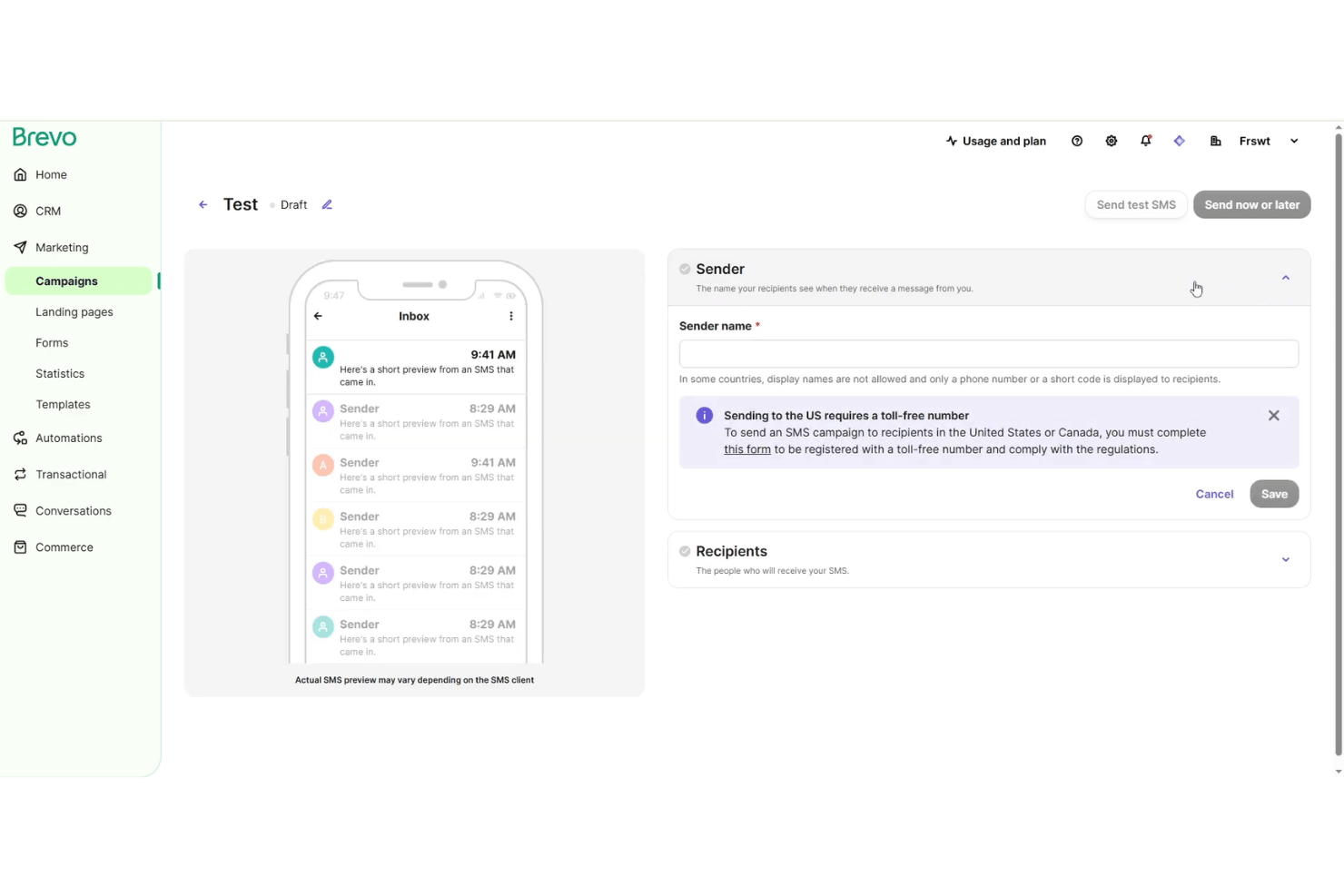Open Forms in the sidebar
Viewport: 1344px width, 896px height.
(x=52, y=343)
